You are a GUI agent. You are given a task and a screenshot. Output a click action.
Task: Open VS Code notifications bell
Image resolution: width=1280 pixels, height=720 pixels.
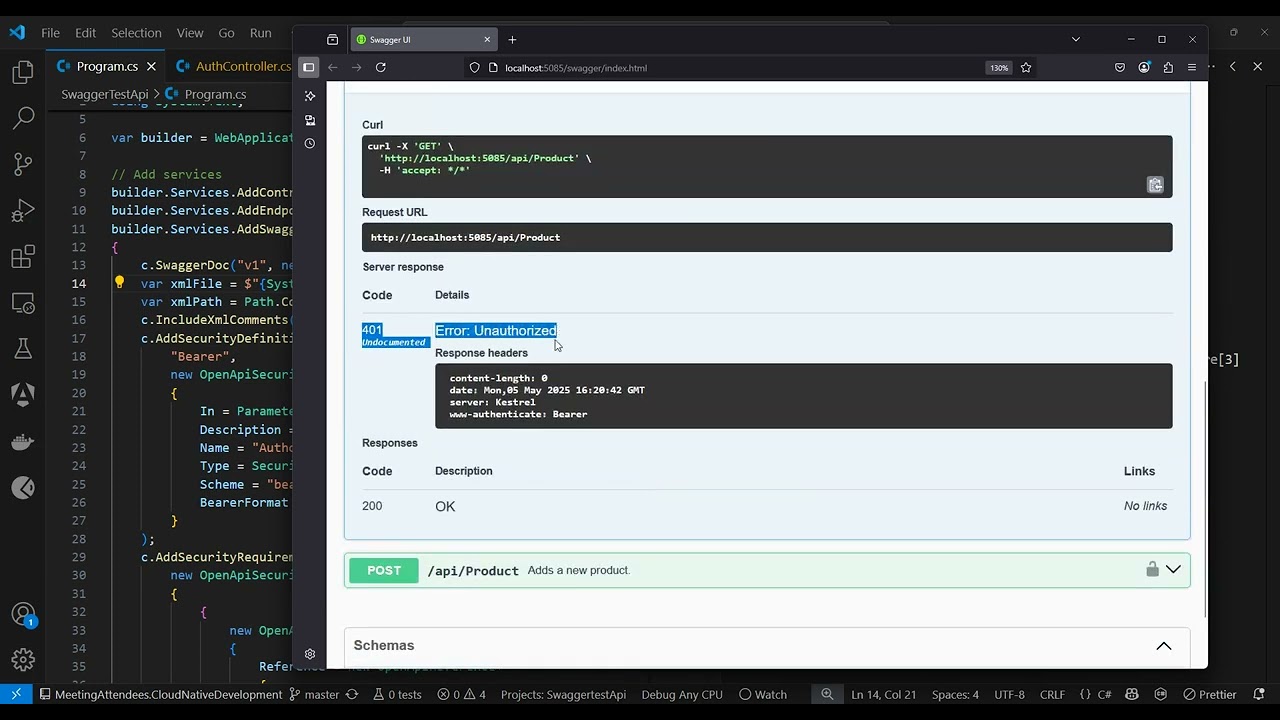[x=1258, y=694]
